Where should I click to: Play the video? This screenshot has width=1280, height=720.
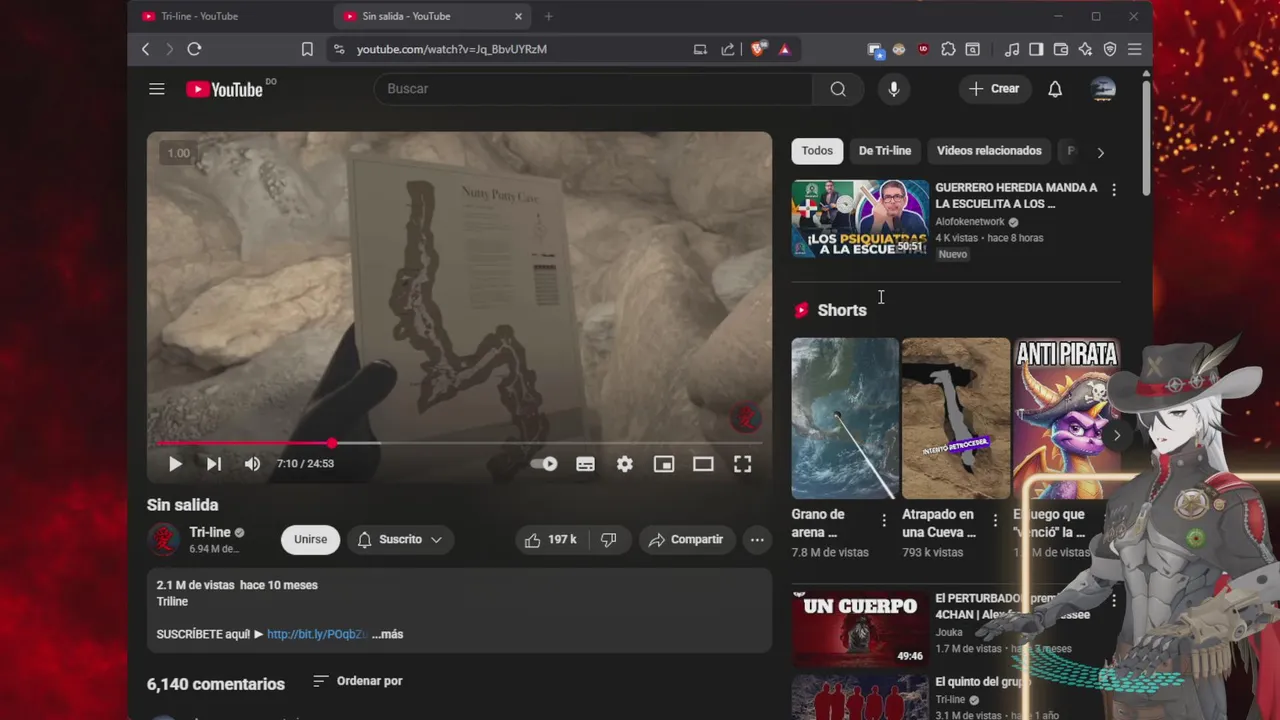(x=175, y=464)
